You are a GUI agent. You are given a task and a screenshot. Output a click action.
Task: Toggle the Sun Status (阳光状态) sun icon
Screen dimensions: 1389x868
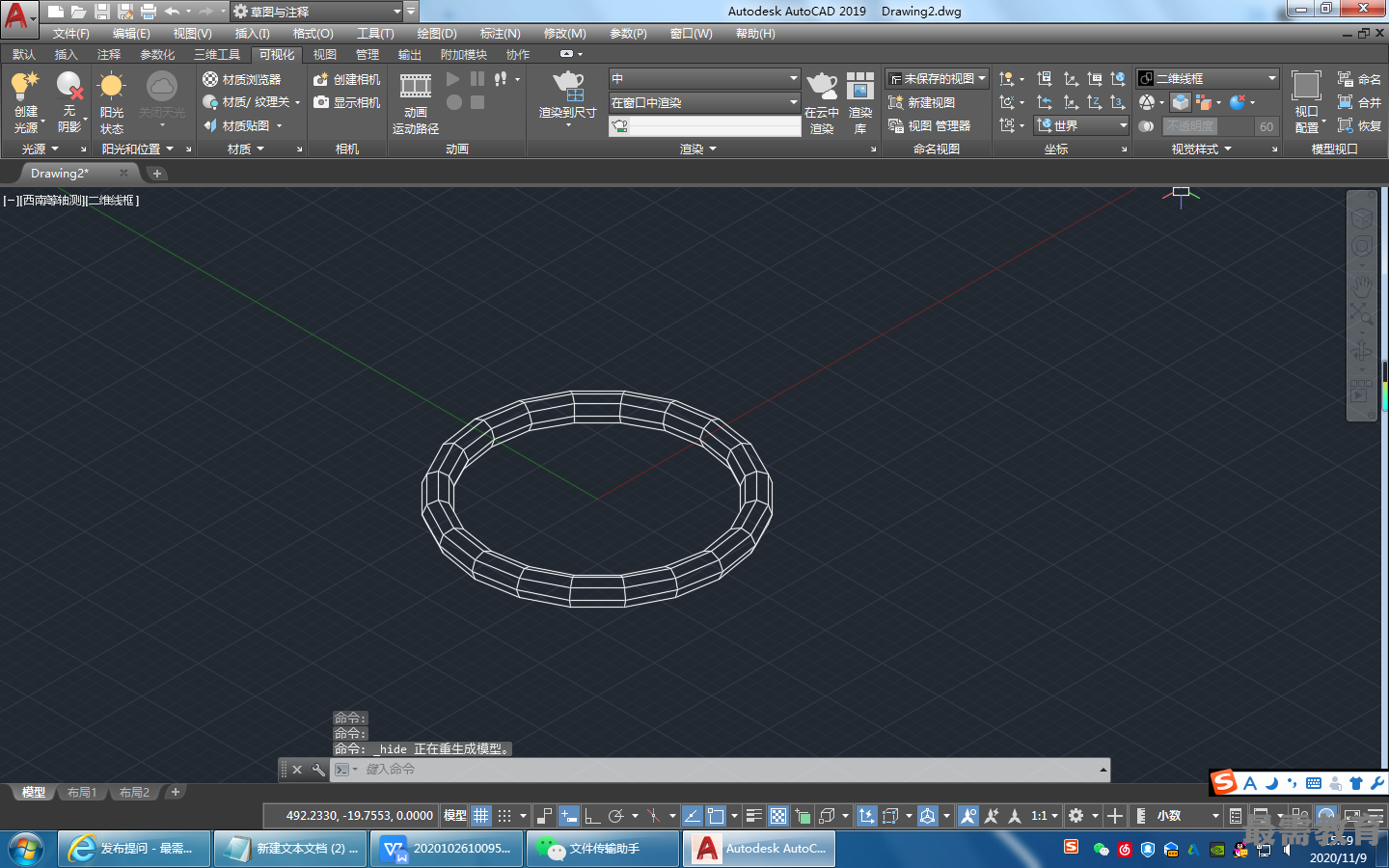(112, 86)
